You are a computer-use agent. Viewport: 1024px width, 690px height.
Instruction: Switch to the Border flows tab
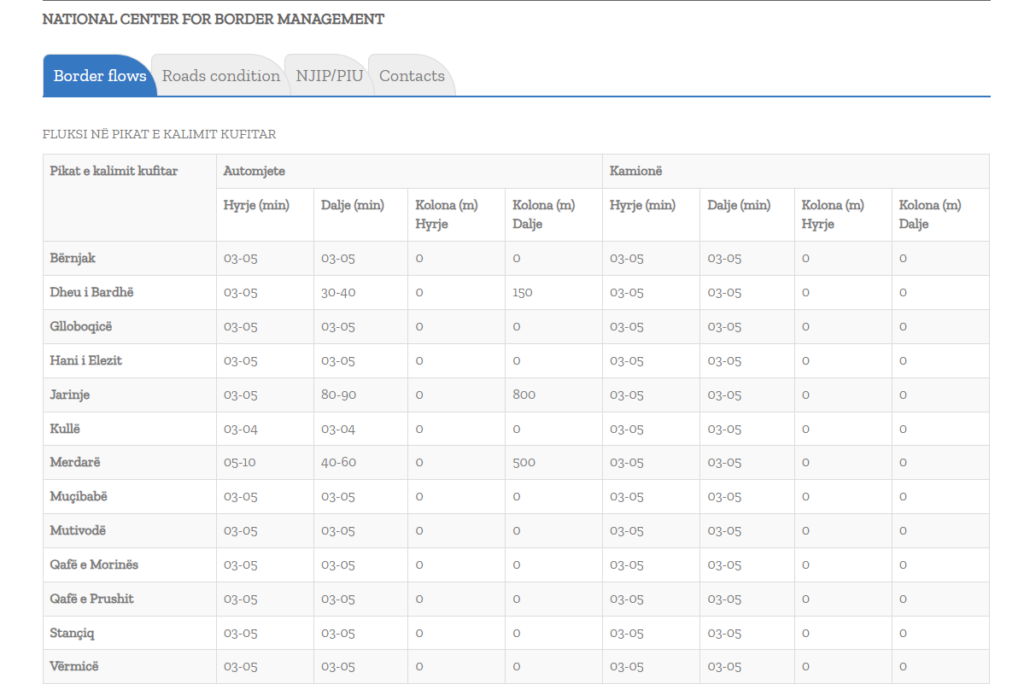[x=100, y=76]
